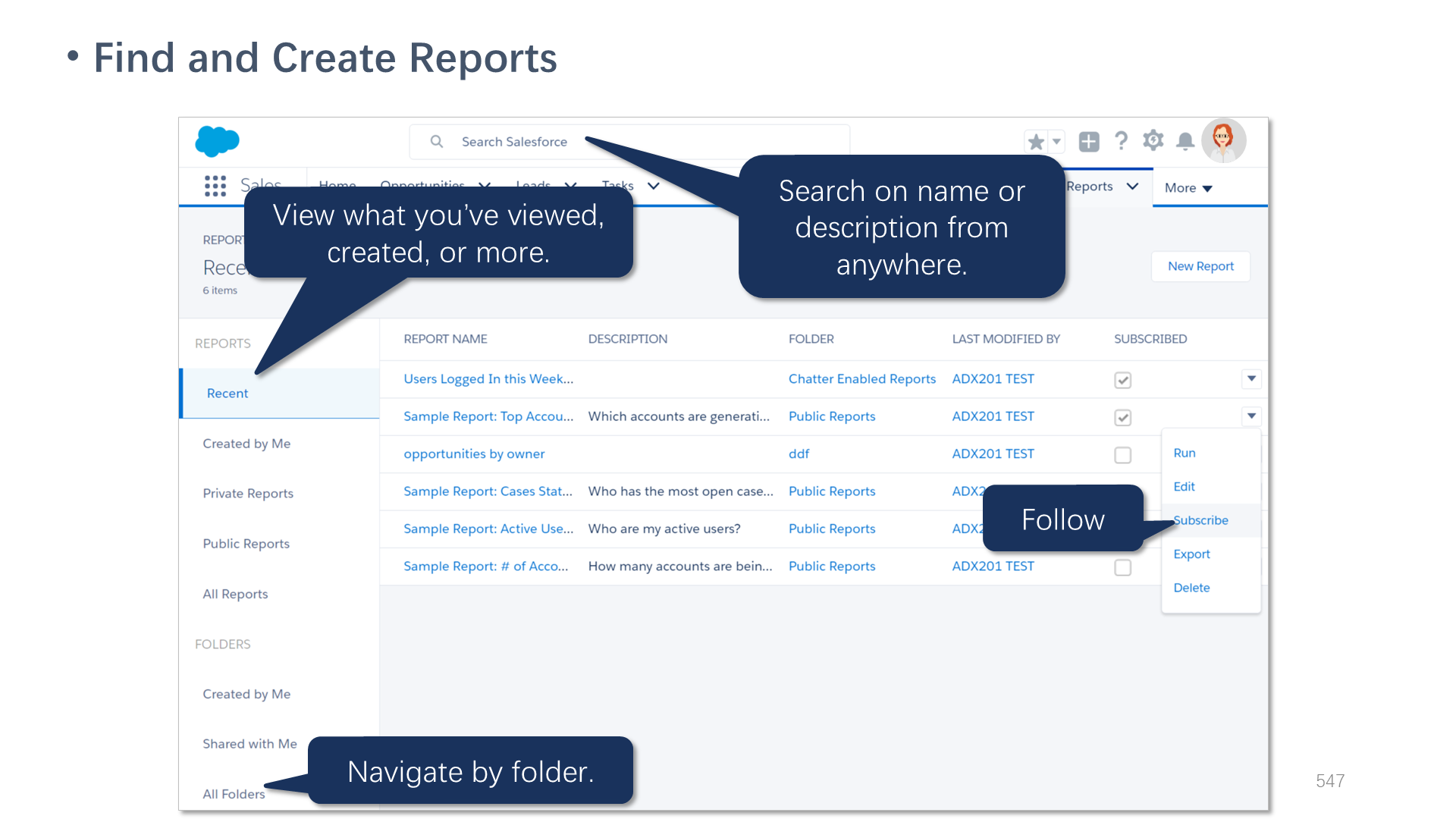Sort by Report Name column header

tap(445, 339)
